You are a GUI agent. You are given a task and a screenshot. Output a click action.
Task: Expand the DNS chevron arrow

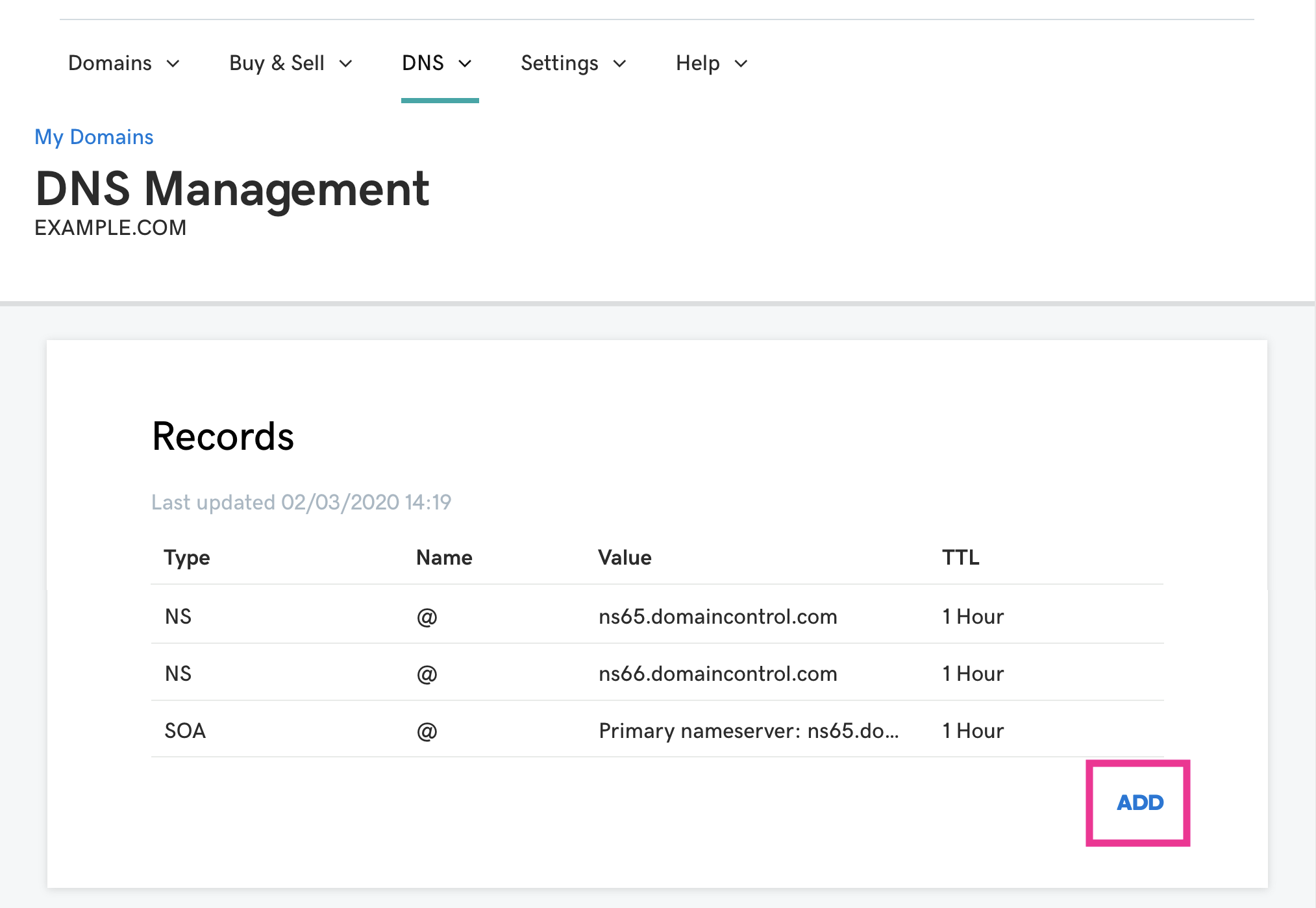[465, 64]
